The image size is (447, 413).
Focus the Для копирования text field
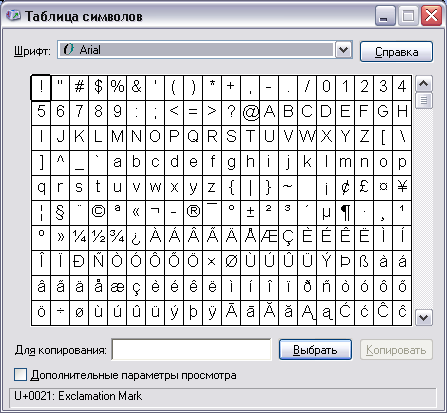click(x=192, y=350)
